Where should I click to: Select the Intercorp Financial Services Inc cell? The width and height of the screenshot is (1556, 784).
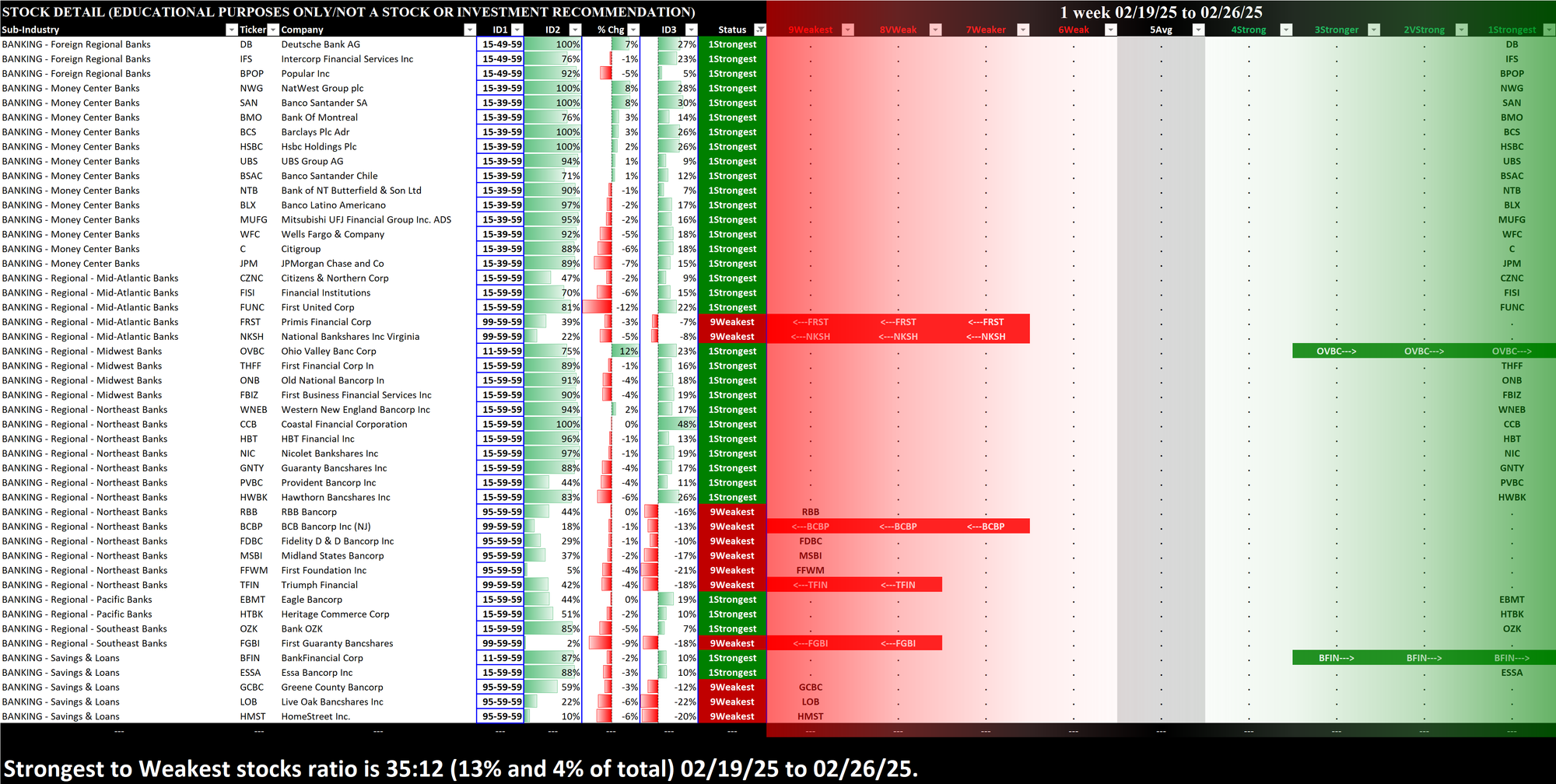tap(377, 59)
